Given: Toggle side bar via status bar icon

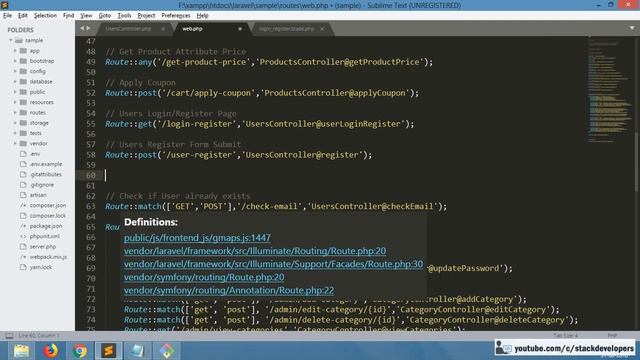Looking at the screenshot, I should [9, 336].
